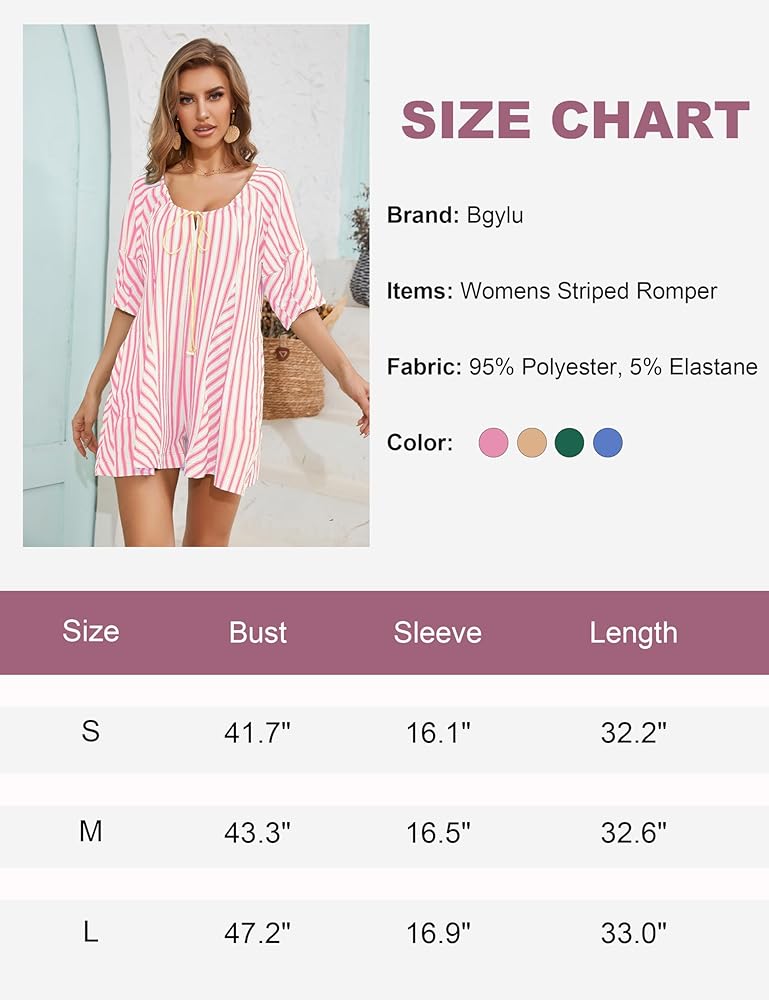Click the pink color swatch

click(493, 442)
